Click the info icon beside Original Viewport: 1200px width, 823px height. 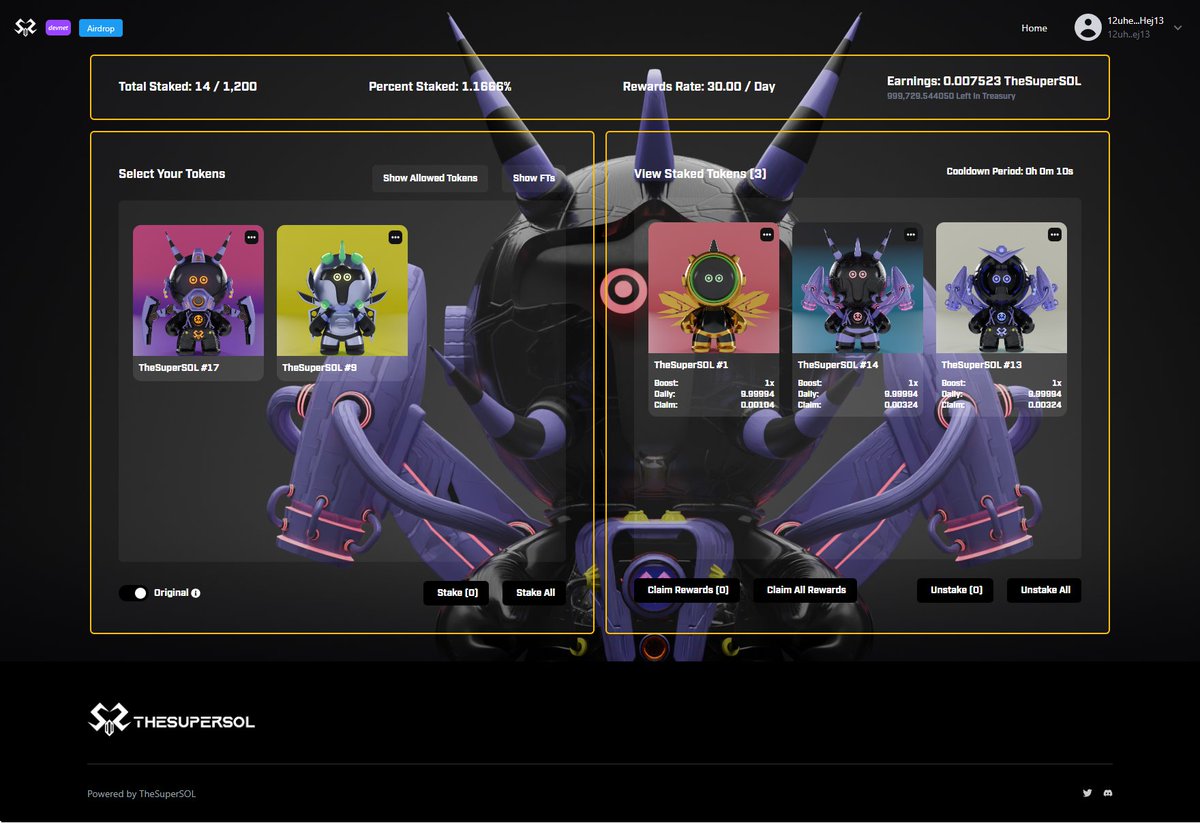pos(196,593)
